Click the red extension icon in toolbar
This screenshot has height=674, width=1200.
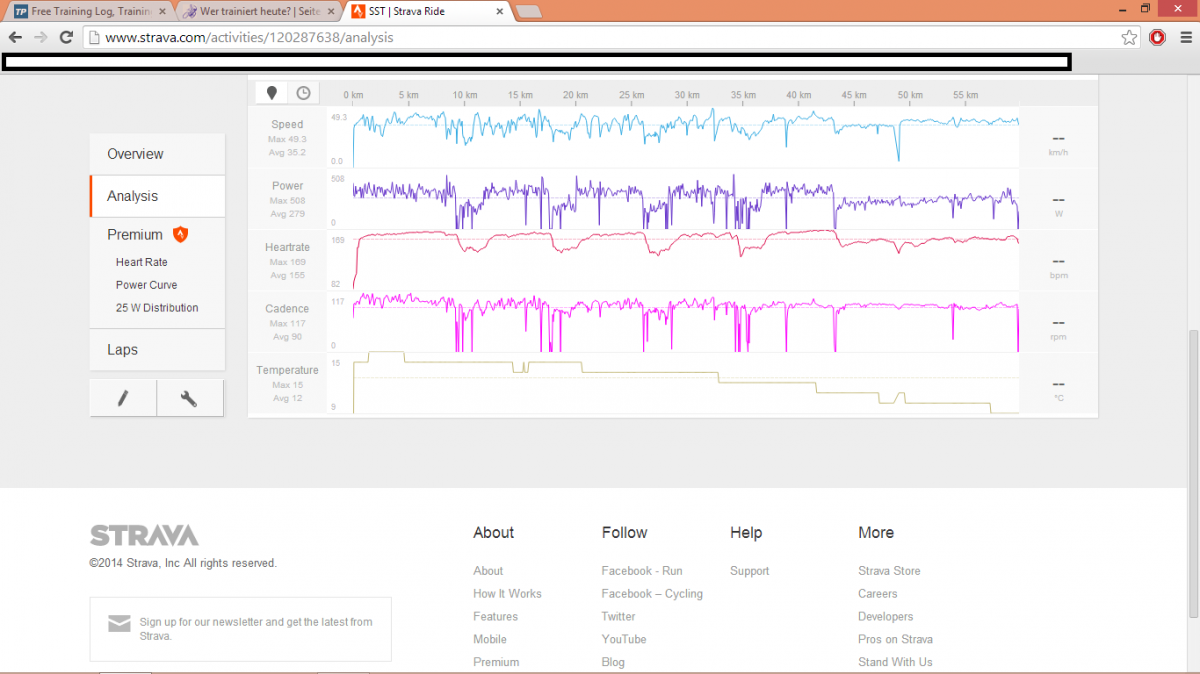[1157, 37]
